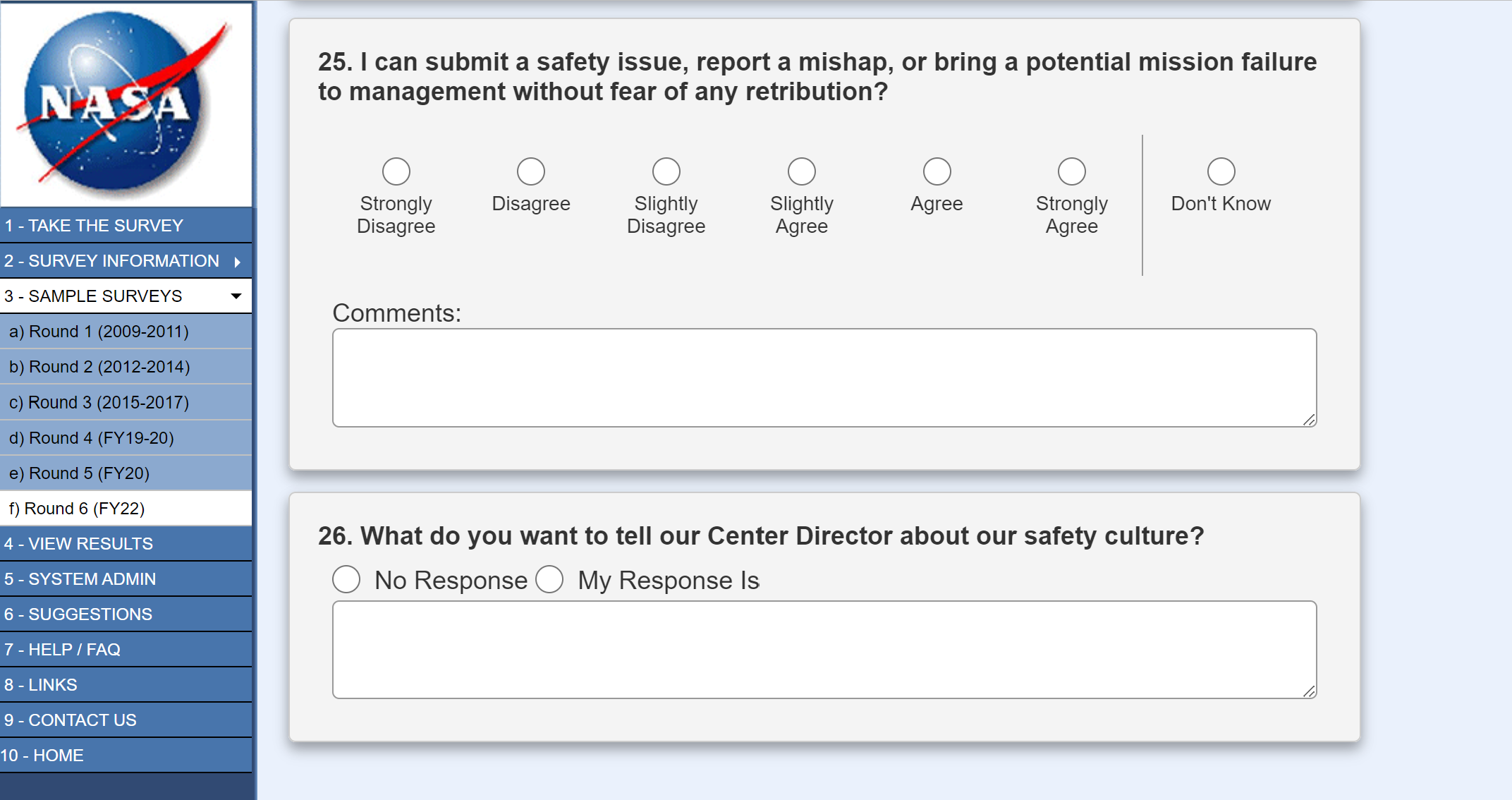Screen dimensions: 1512x800
Task: Select the Agree radio button
Action: [x=937, y=171]
